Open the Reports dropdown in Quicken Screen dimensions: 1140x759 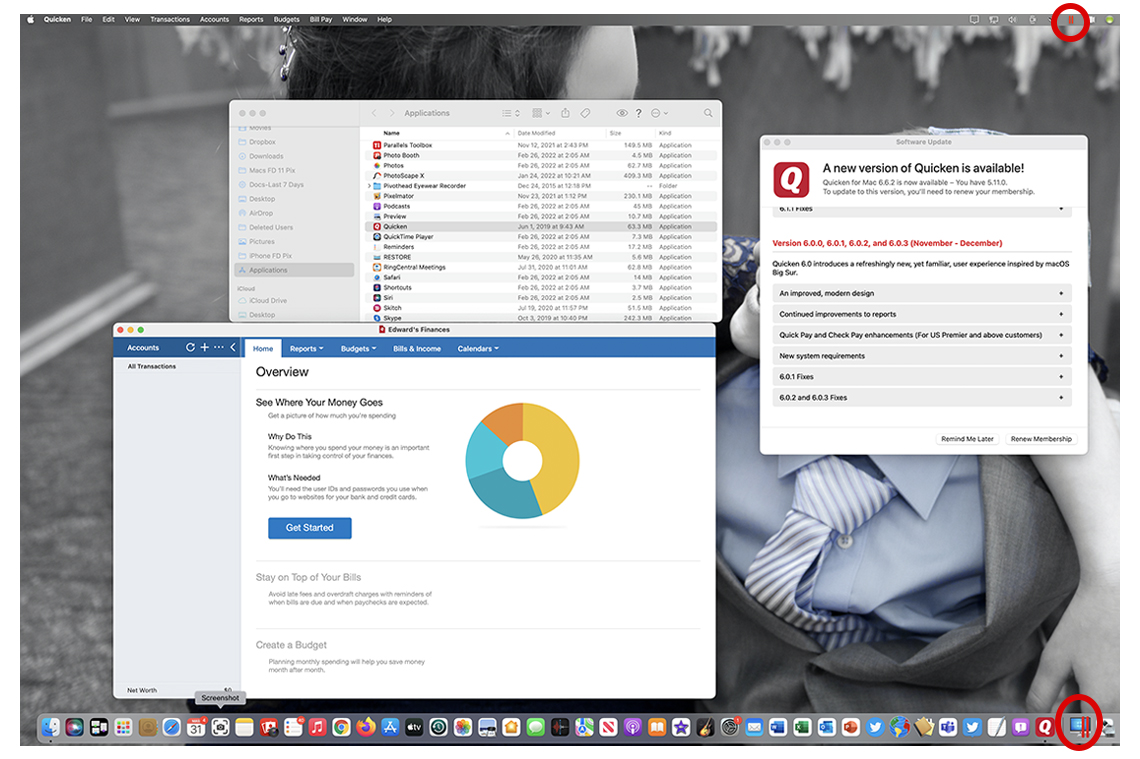tap(306, 349)
